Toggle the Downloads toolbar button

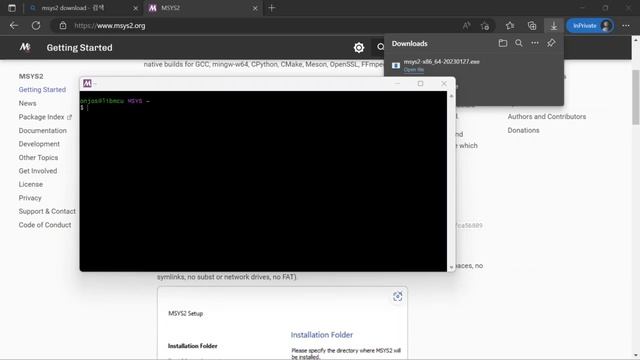pyautogui.click(x=554, y=26)
